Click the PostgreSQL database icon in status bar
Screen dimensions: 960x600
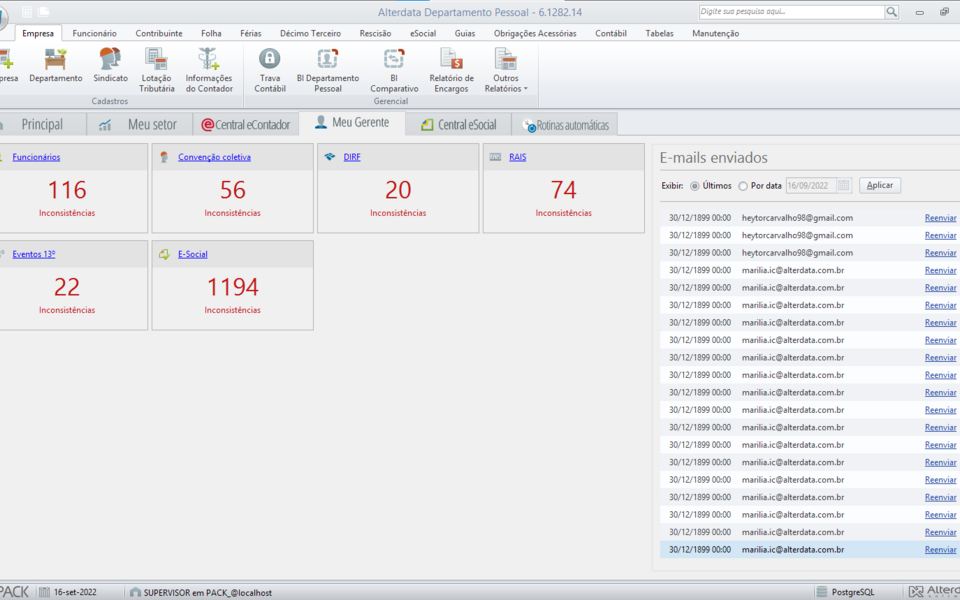(x=822, y=592)
